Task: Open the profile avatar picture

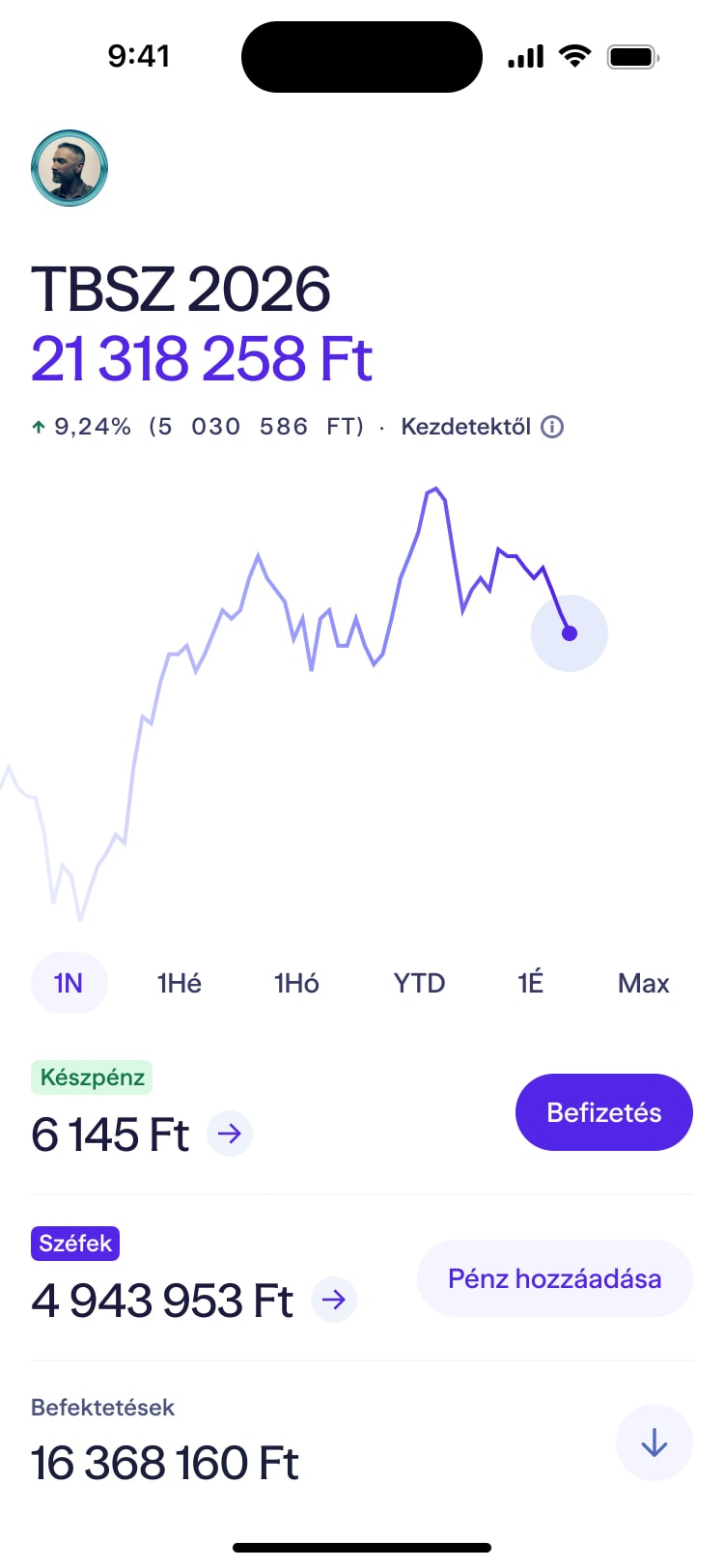Action: (70, 168)
